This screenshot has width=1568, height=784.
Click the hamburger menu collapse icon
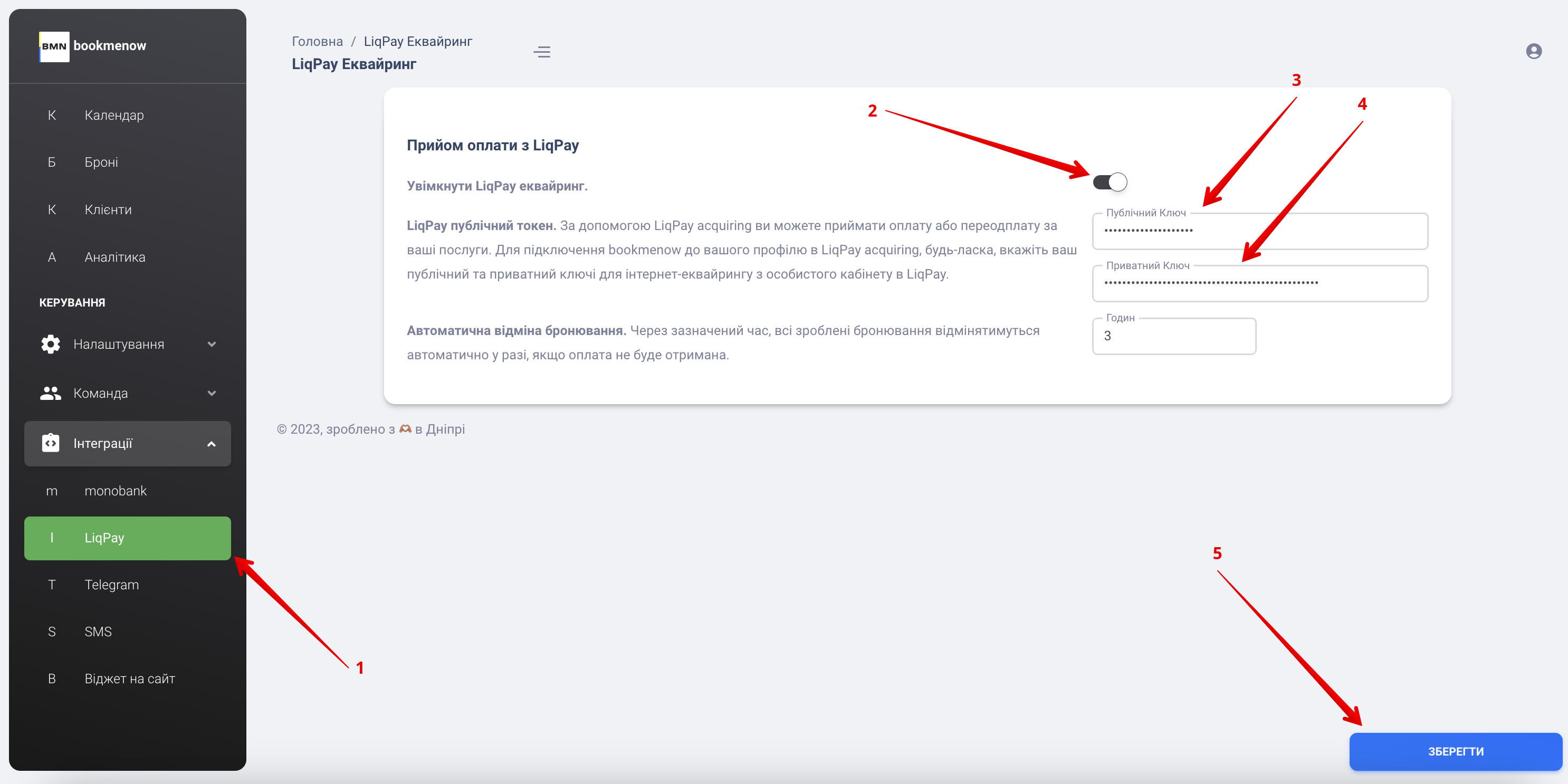(541, 52)
